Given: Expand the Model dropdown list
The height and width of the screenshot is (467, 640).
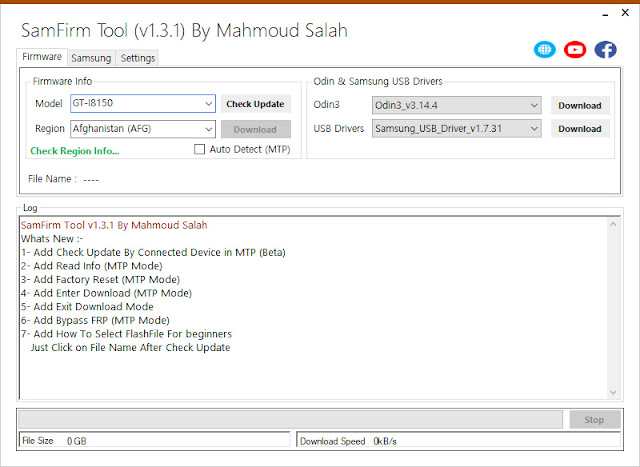Looking at the screenshot, I should coord(209,104).
